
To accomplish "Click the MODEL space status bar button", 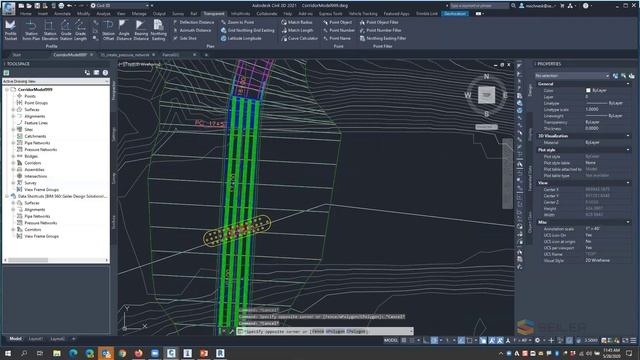I will 391,340.
